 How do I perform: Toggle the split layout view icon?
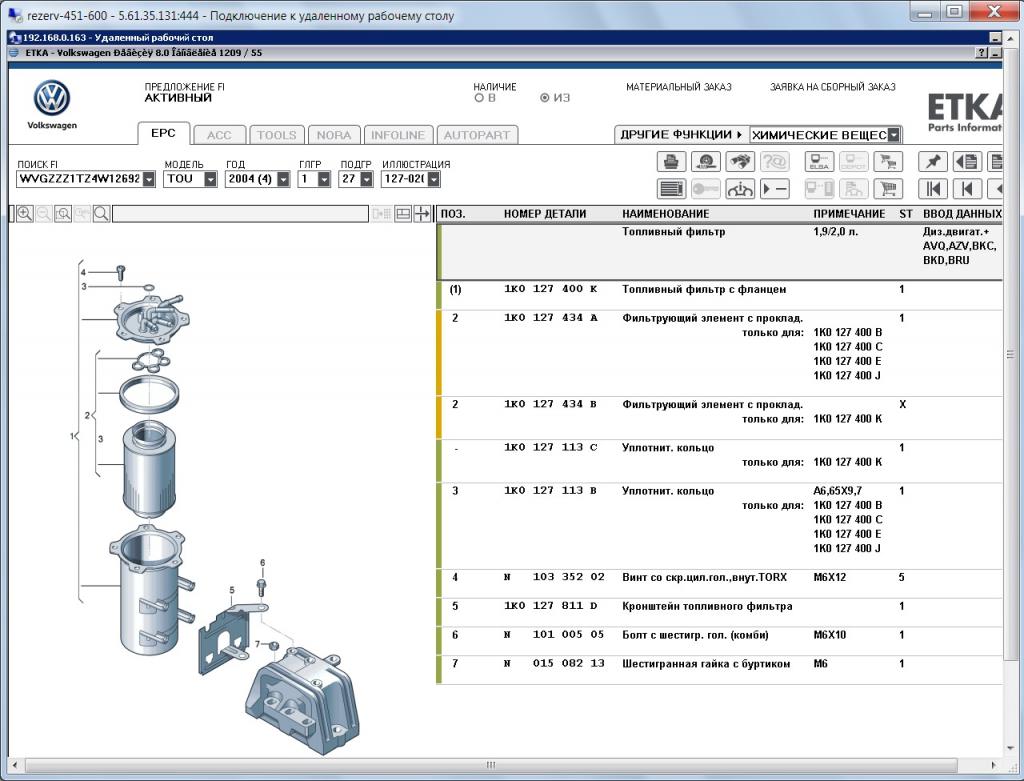(403, 214)
